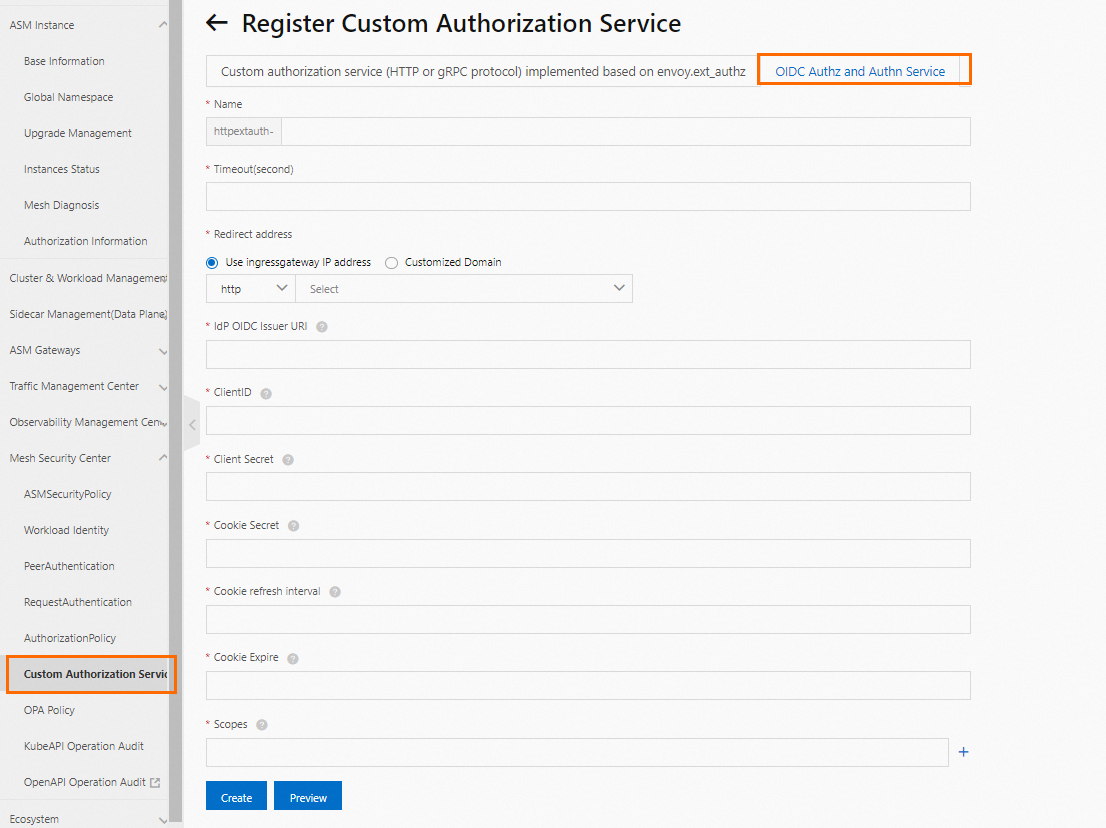Screen dimensions: 1106x828
Task: Focus the Cookie Secret input field
Action: click(588, 553)
